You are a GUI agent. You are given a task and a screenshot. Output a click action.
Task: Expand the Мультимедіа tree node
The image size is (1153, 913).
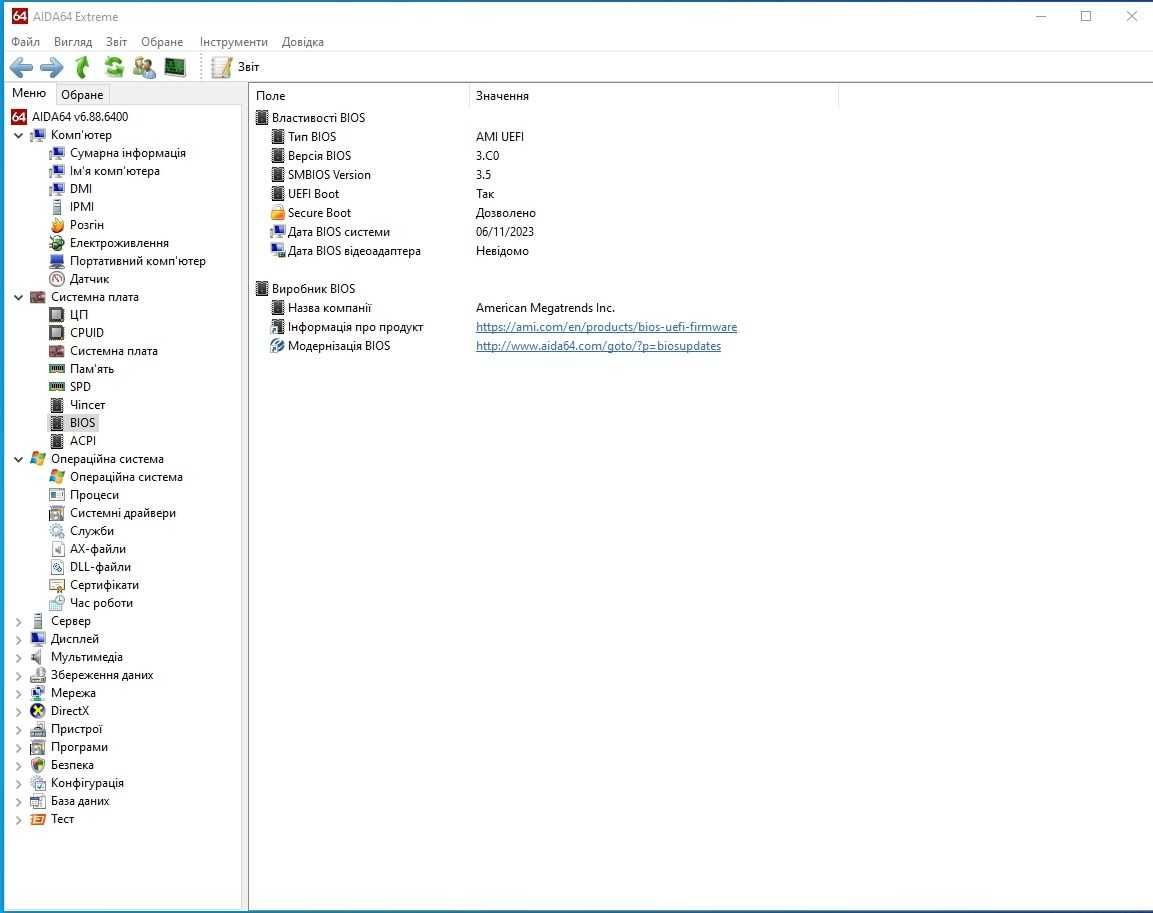tap(18, 658)
